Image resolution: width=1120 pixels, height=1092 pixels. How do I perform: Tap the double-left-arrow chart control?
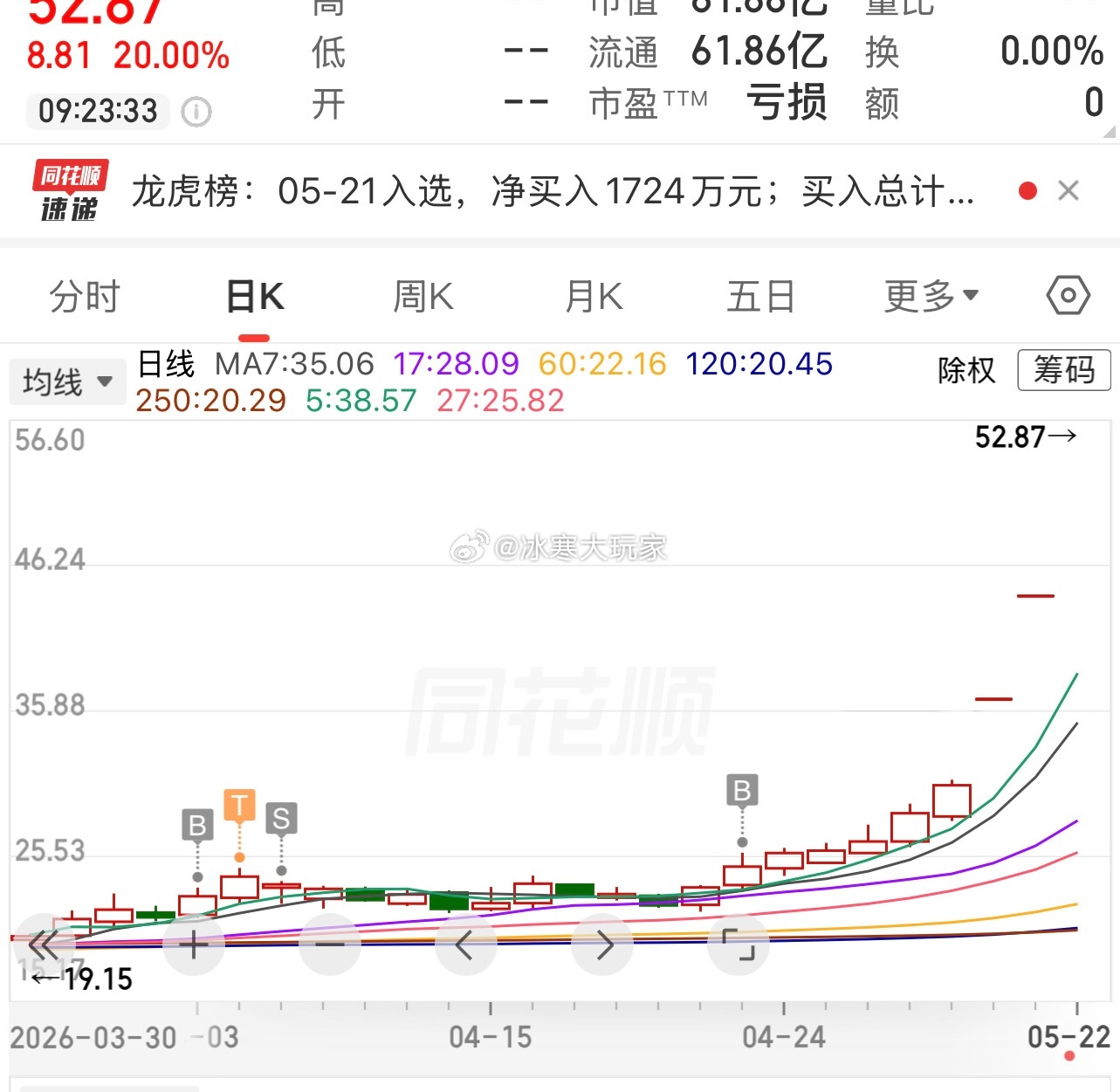43,944
